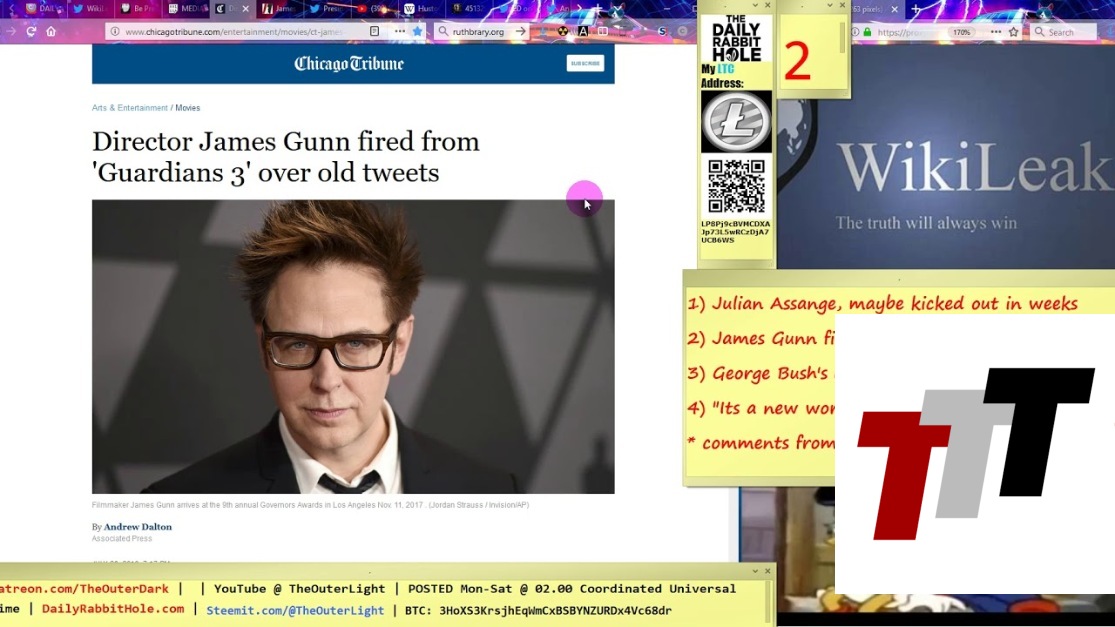Reload the Chicago Tribune page
The height and width of the screenshot is (627, 1115).
[30, 32]
